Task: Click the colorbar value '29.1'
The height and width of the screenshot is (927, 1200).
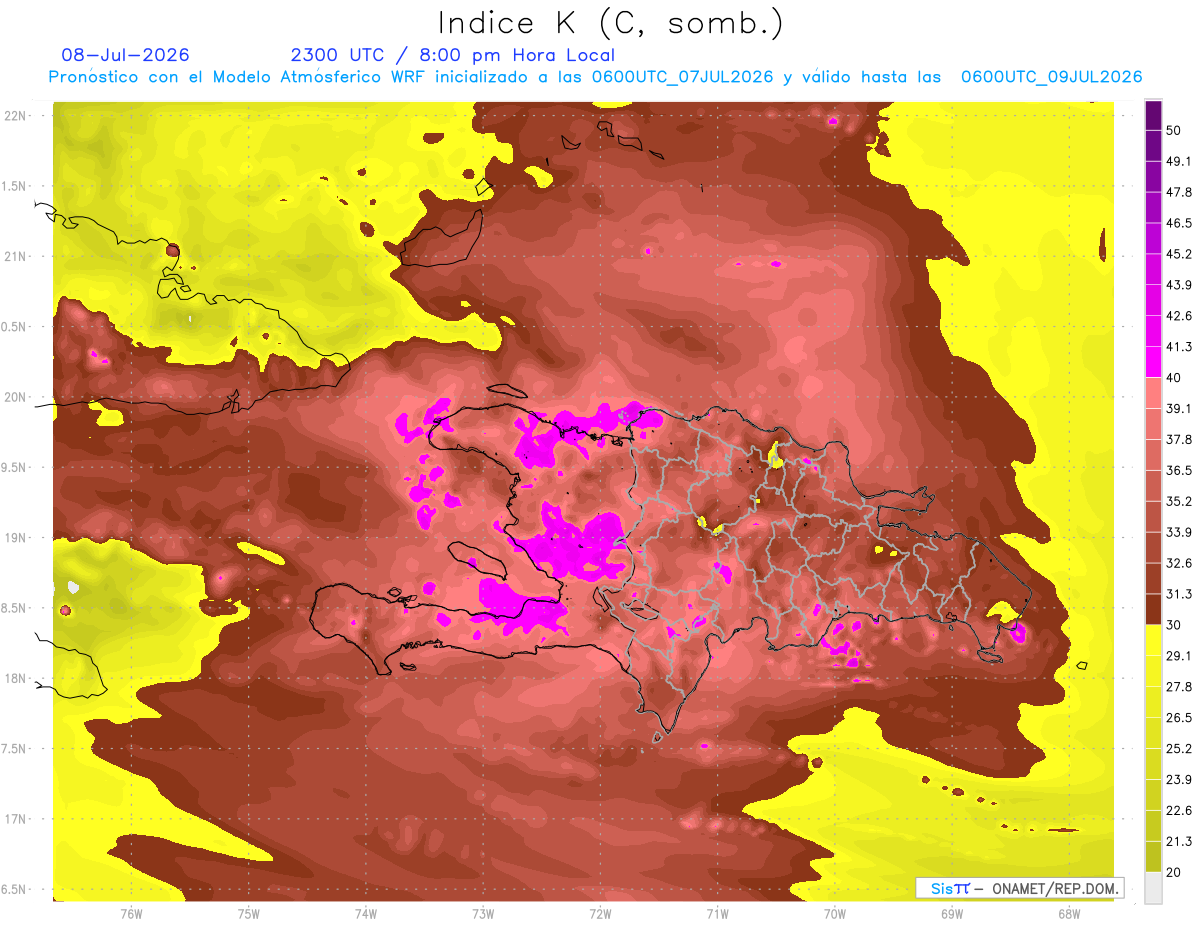Action: 1178,656
